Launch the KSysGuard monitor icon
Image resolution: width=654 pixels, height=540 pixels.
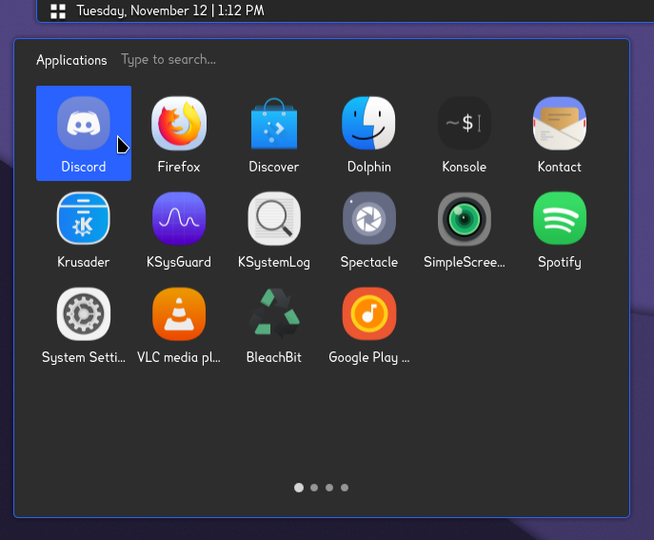(x=179, y=219)
